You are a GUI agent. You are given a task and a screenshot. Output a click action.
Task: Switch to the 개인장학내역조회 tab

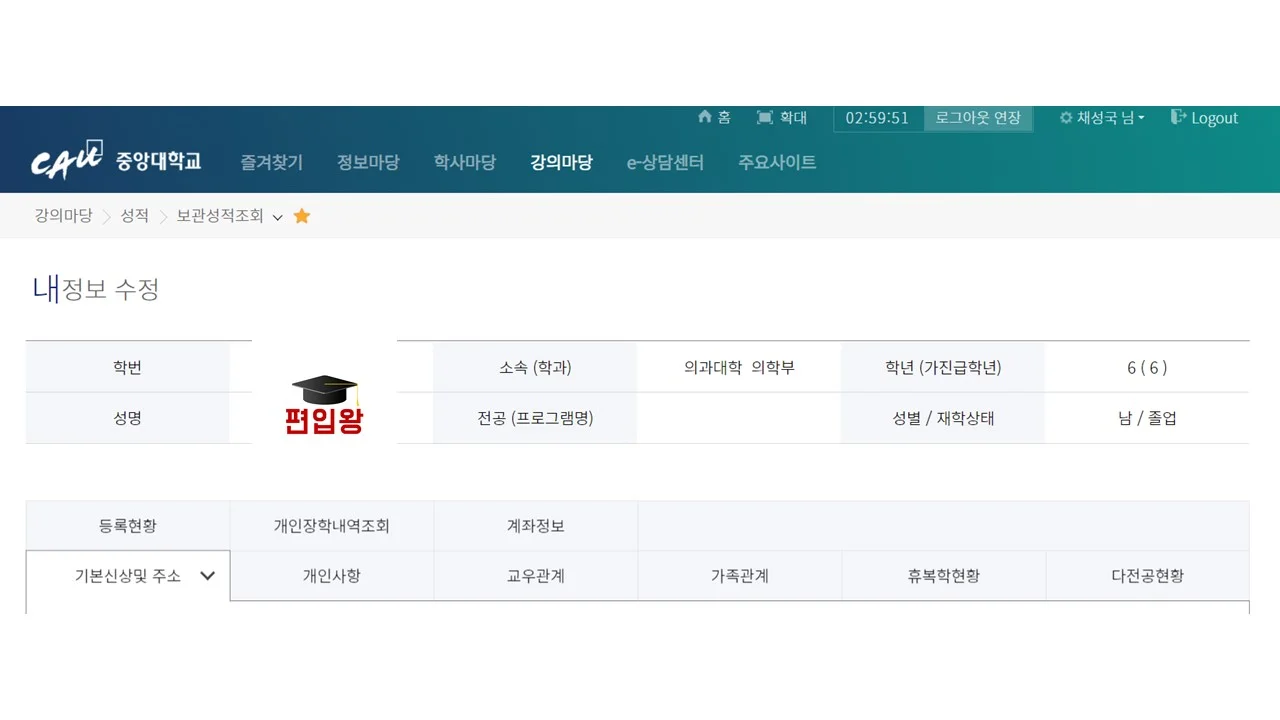[x=332, y=526]
